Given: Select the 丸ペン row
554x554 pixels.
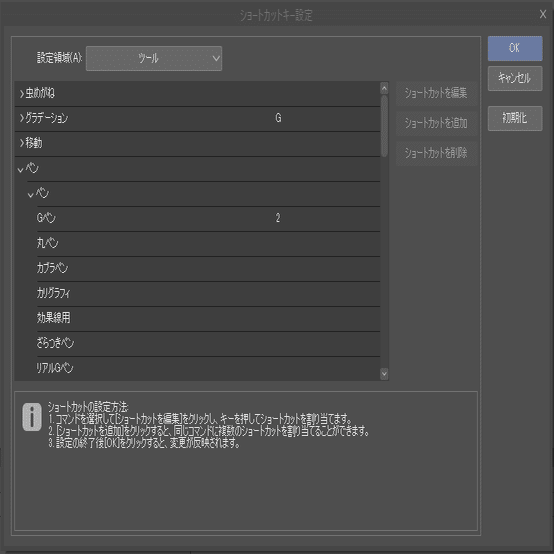Looking at the screenshot, I should [x=208, y=244].
